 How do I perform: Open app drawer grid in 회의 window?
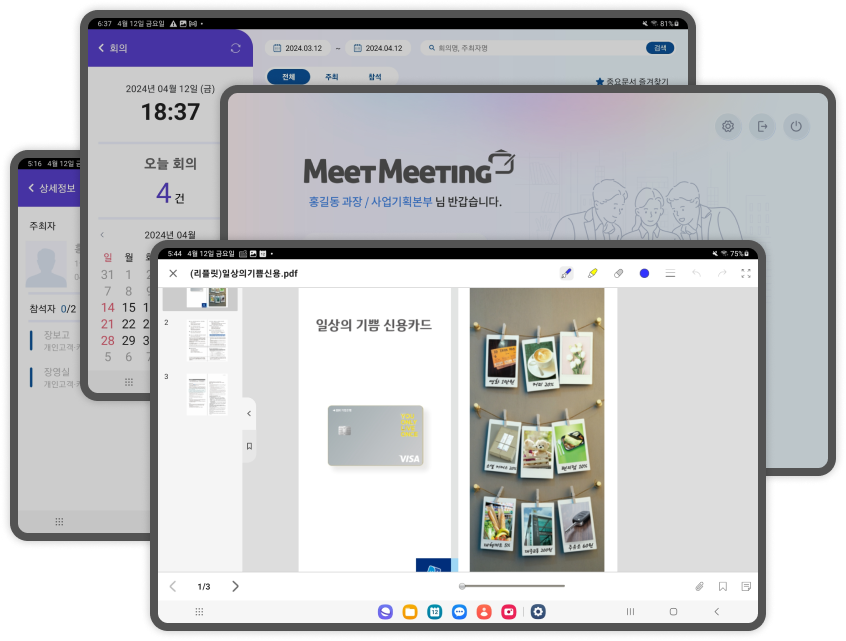(128, 383)
